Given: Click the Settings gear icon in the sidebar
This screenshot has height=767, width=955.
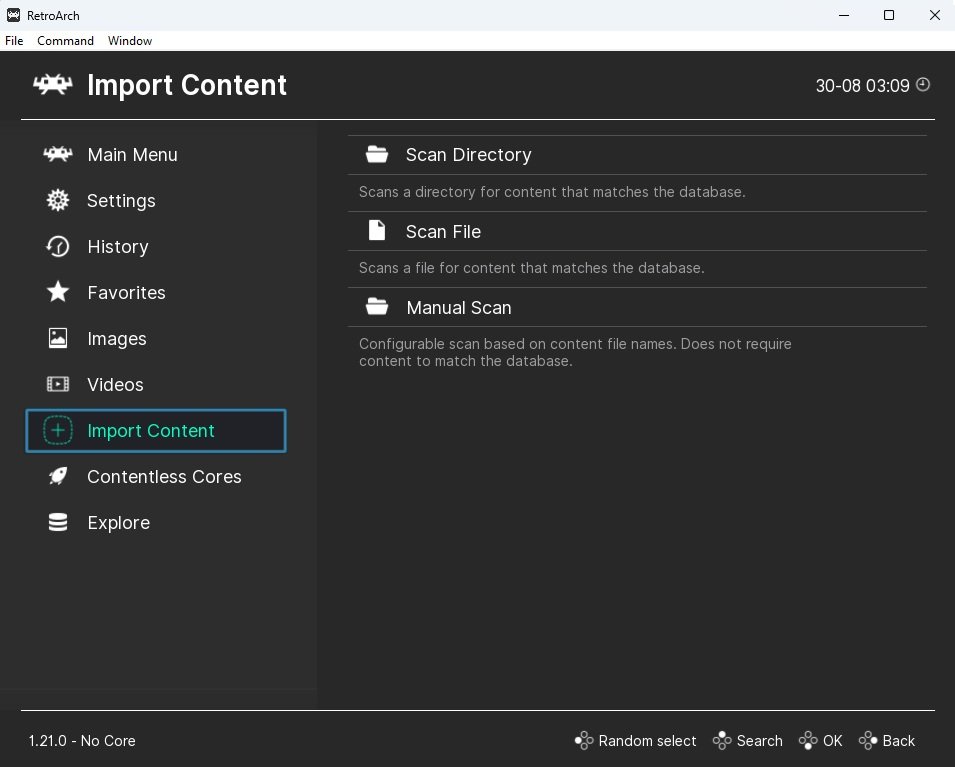Looking at the screenshot, I should tap(58, 200).
